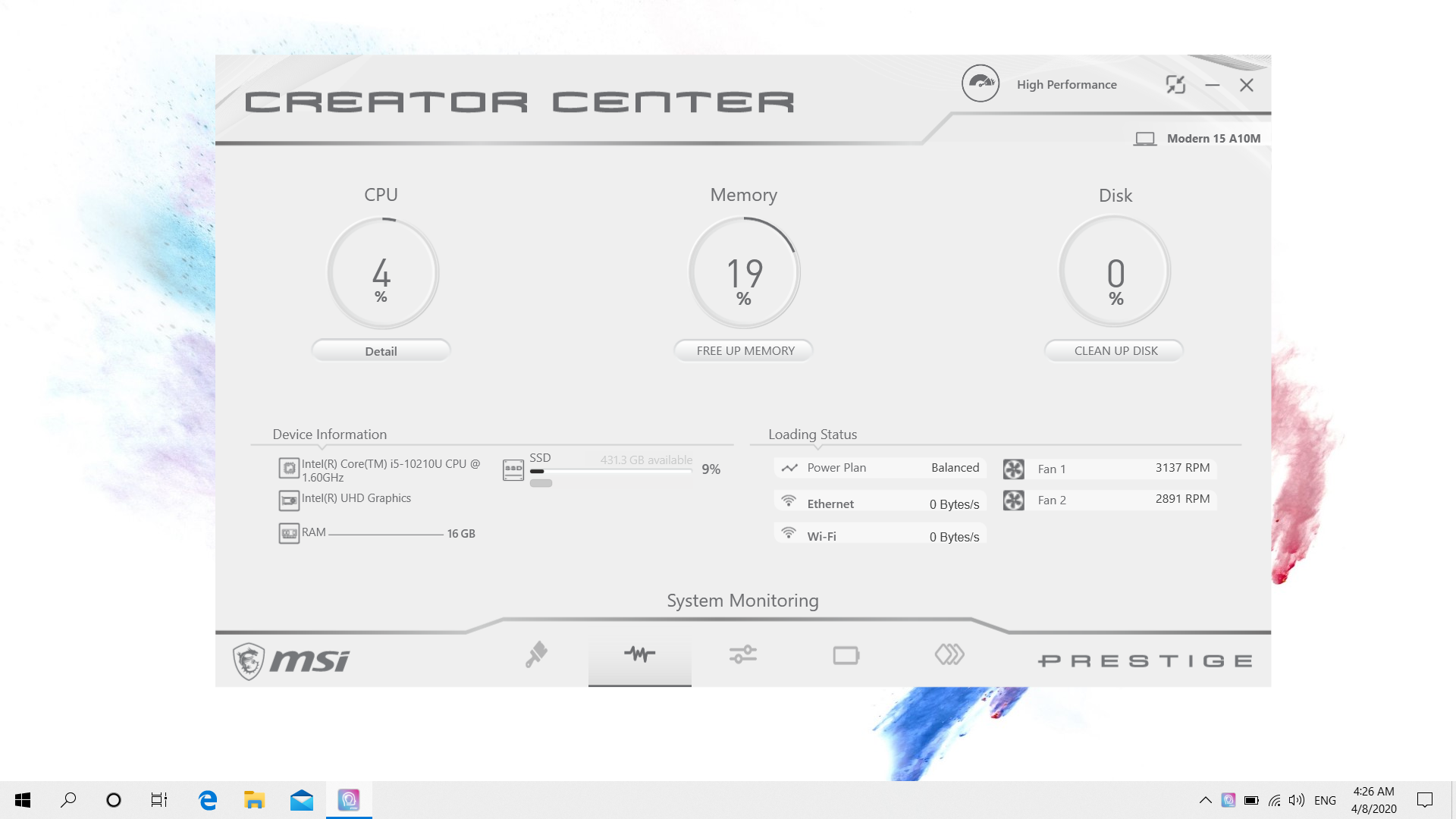
Task: Open the double-arrow tab in bottom bar
Action: click(949, 654)
